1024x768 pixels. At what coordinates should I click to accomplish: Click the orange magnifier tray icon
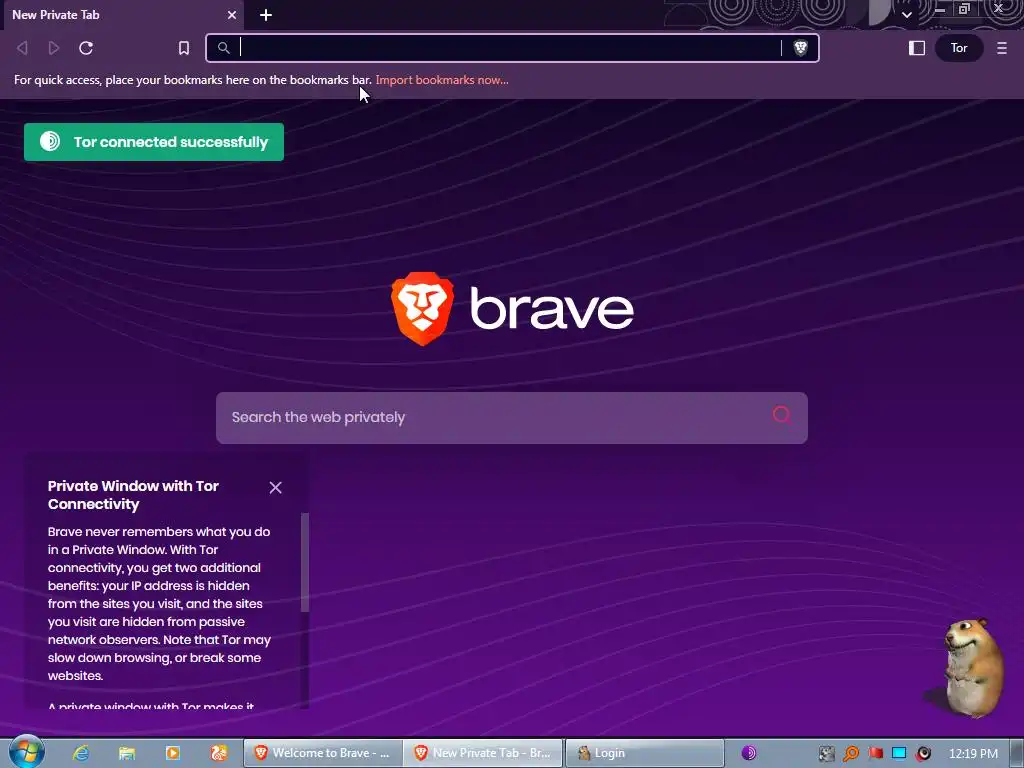click(x=850, y=754)
